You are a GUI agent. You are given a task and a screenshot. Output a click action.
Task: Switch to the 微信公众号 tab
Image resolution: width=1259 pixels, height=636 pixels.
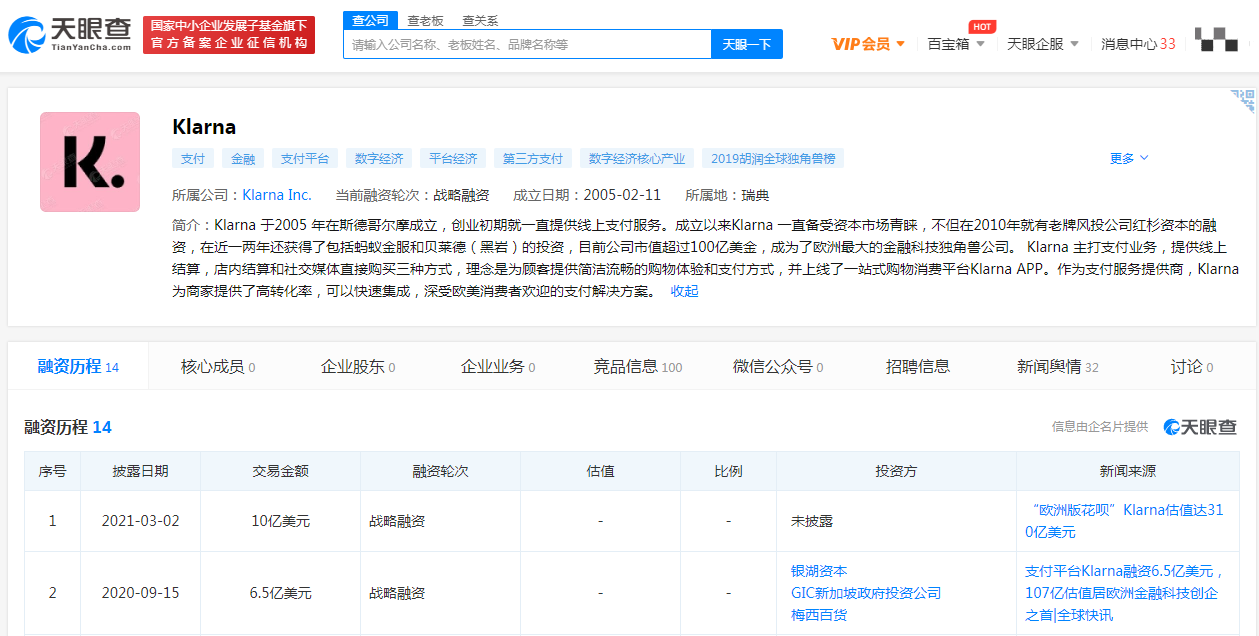pyautogui.click(x=778, y=366)
